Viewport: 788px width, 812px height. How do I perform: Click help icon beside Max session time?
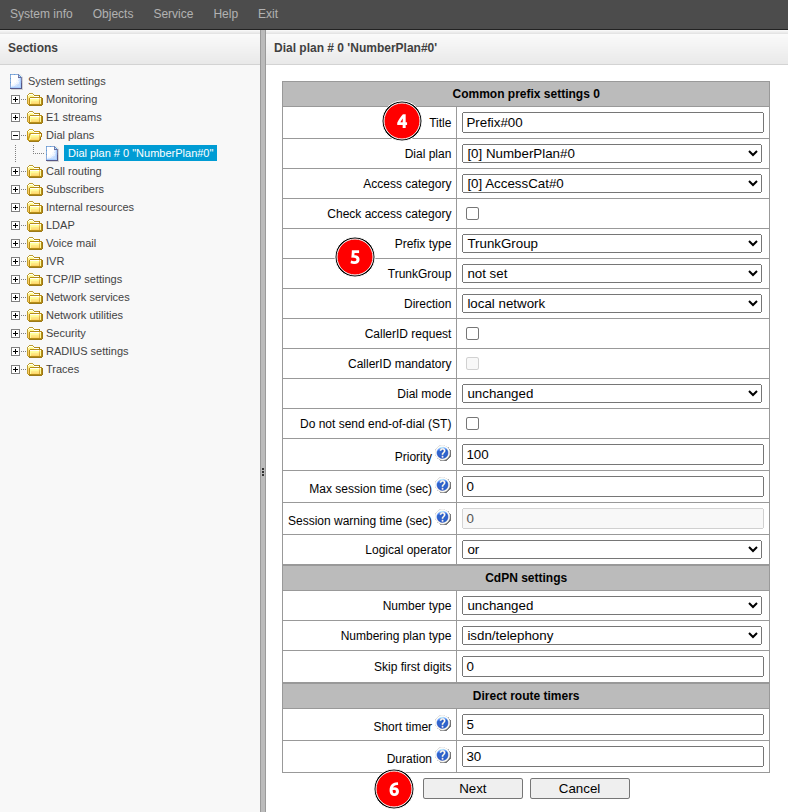point(443,486)
